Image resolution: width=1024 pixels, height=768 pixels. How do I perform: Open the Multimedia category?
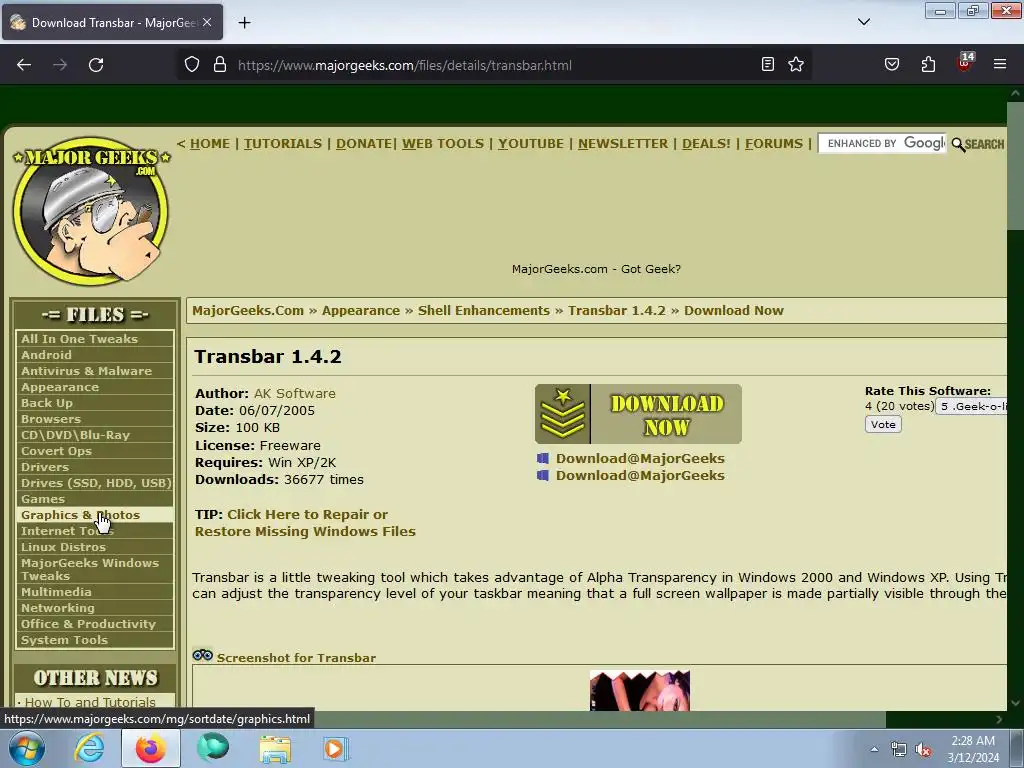95,592
